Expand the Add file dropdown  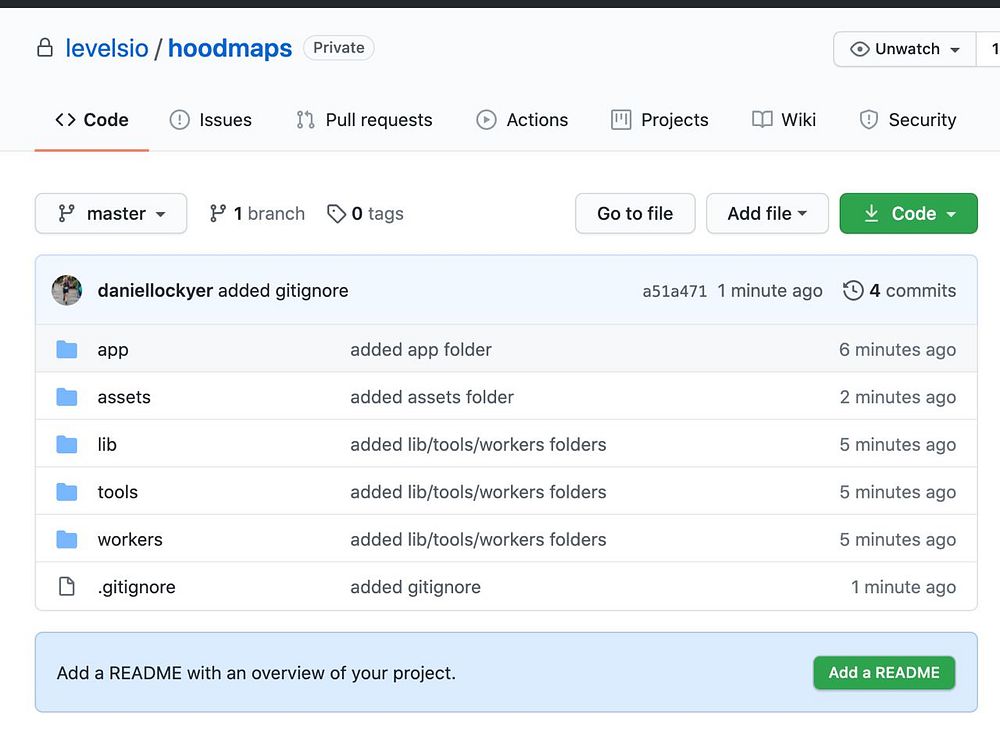point(767,214)
